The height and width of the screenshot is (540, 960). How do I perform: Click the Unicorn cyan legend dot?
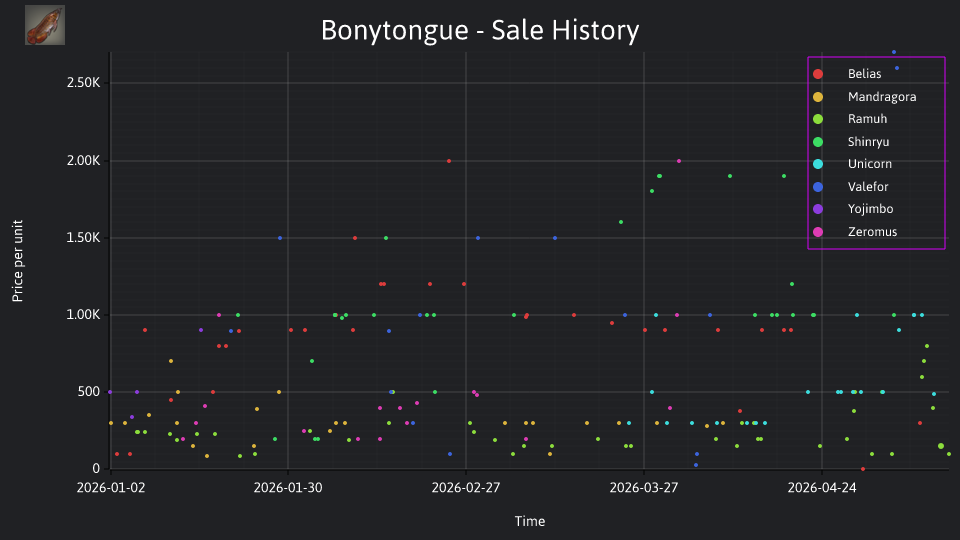[818, 164]
